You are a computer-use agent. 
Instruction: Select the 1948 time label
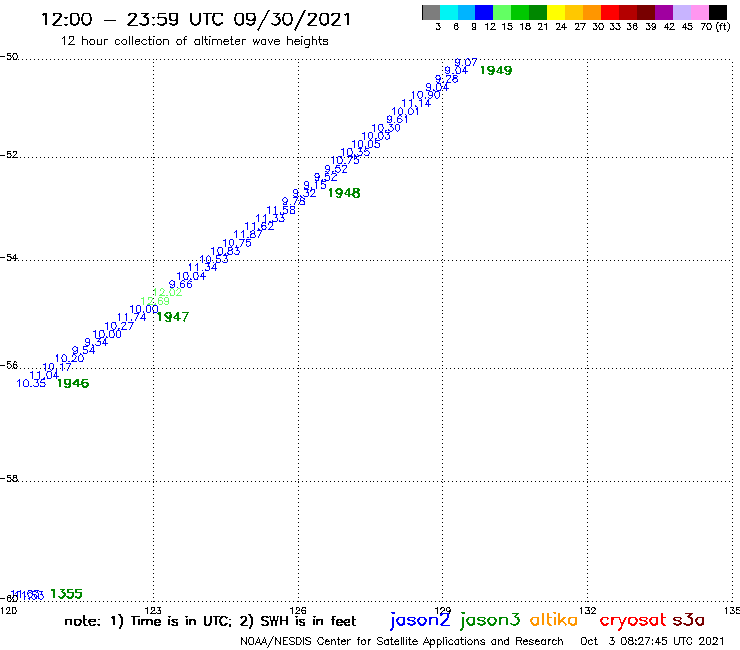click(344, 193)
